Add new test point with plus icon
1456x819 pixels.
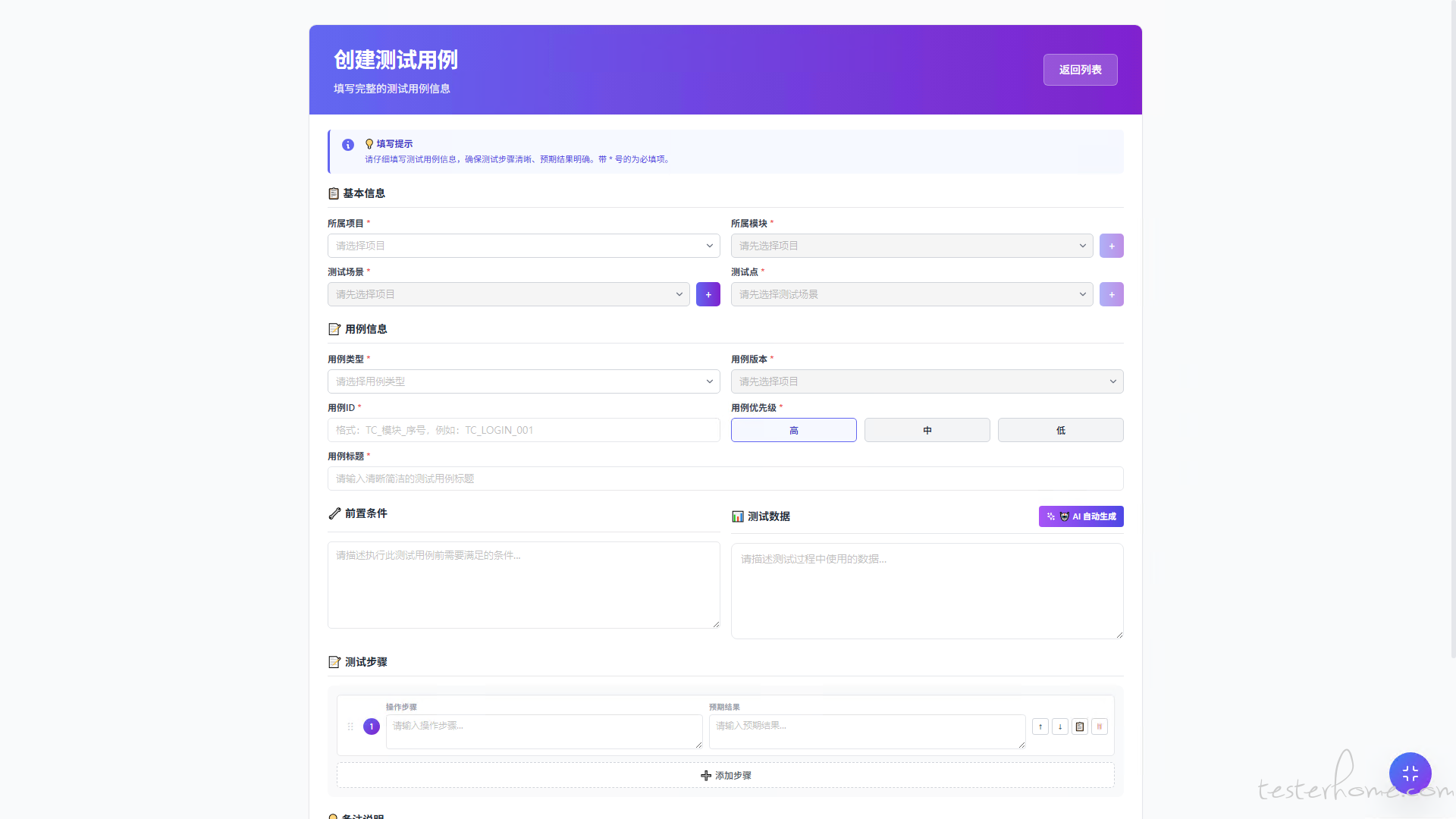1112,294
